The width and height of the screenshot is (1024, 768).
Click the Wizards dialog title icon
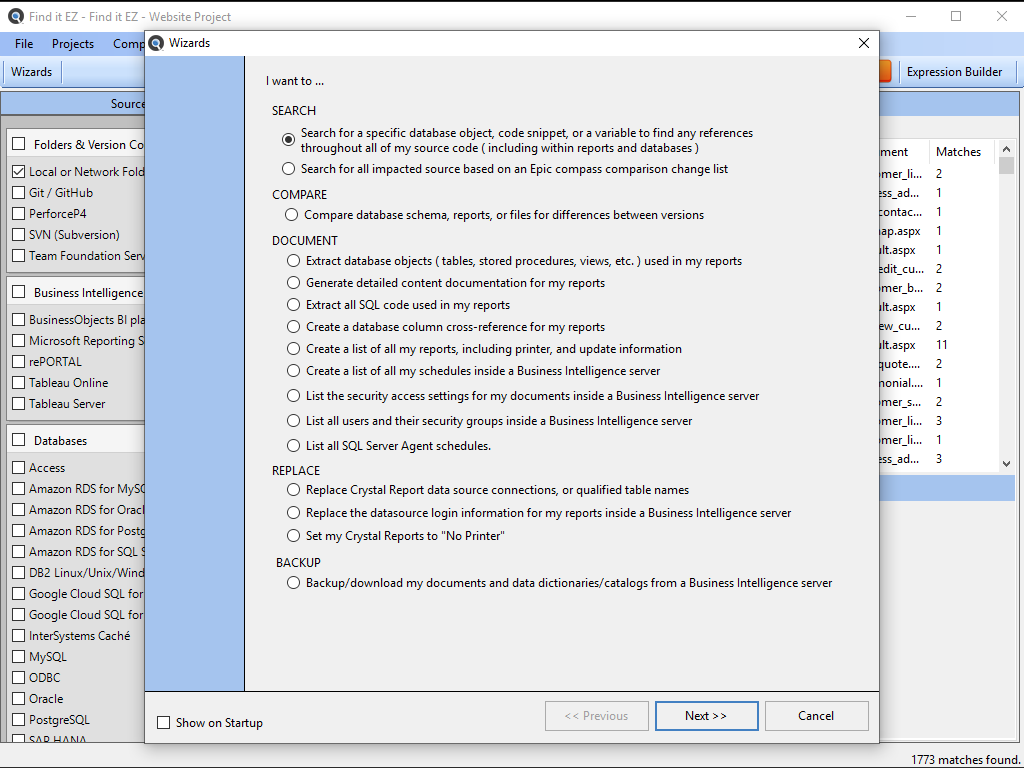click(x=156, y=43)
